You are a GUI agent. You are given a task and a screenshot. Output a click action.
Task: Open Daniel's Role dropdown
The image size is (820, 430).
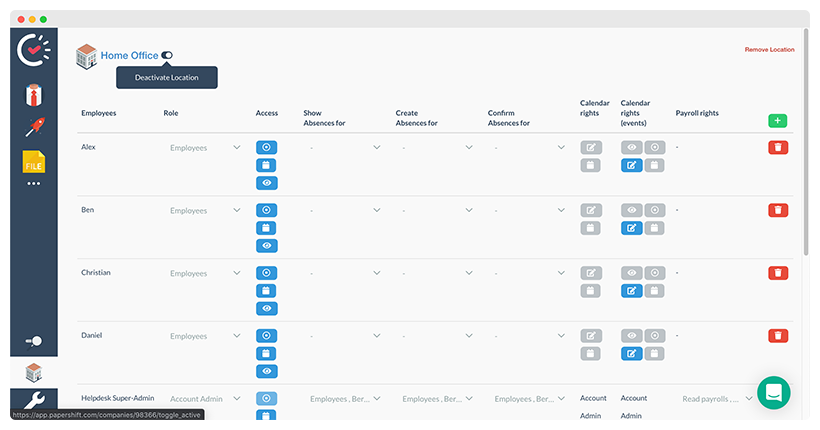[204, 336]
